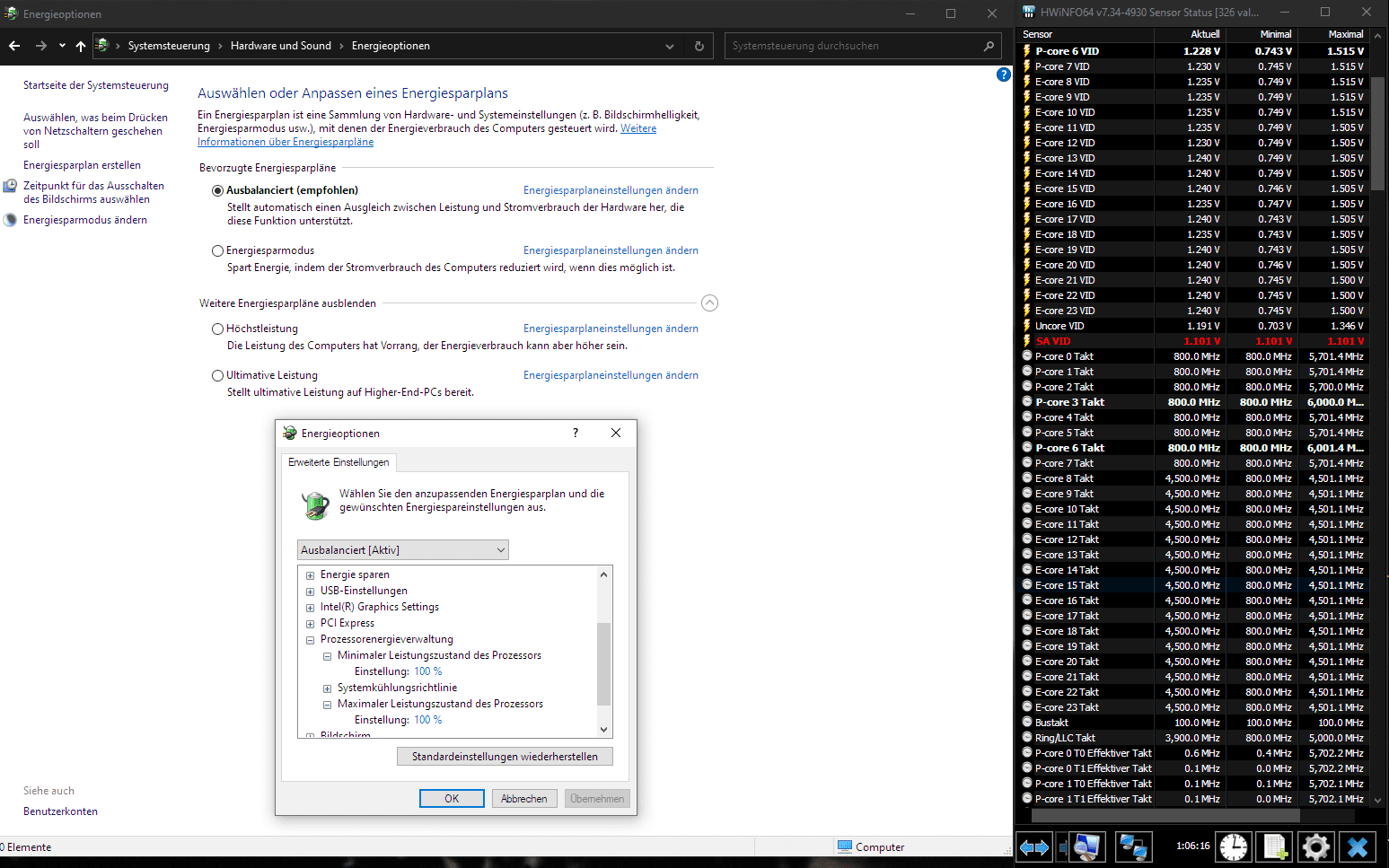Click the 100 % value under Maximaler Leistungszustand

point(427,720)
